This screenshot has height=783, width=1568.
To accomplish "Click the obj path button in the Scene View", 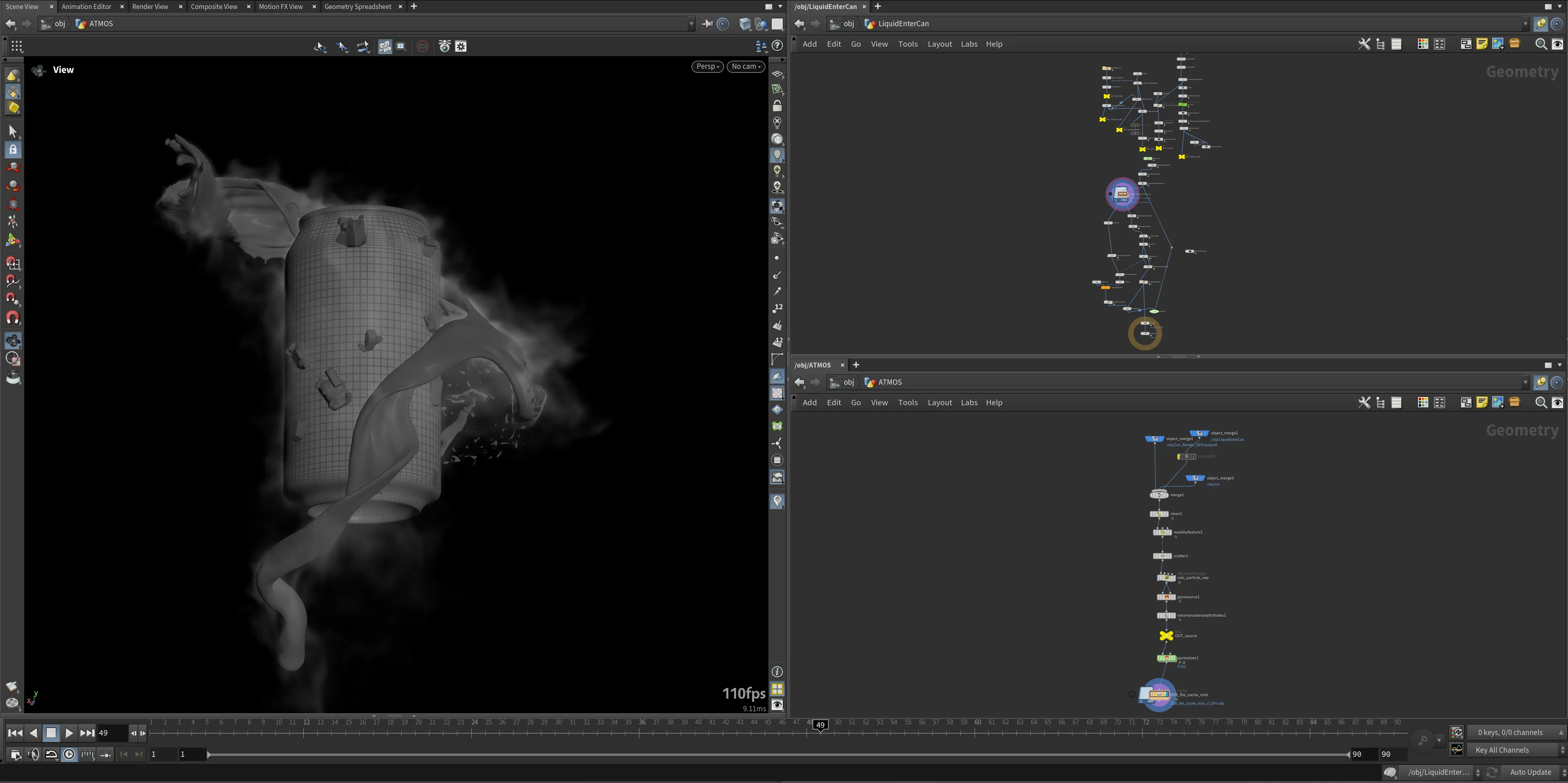I will coord(54,24).
